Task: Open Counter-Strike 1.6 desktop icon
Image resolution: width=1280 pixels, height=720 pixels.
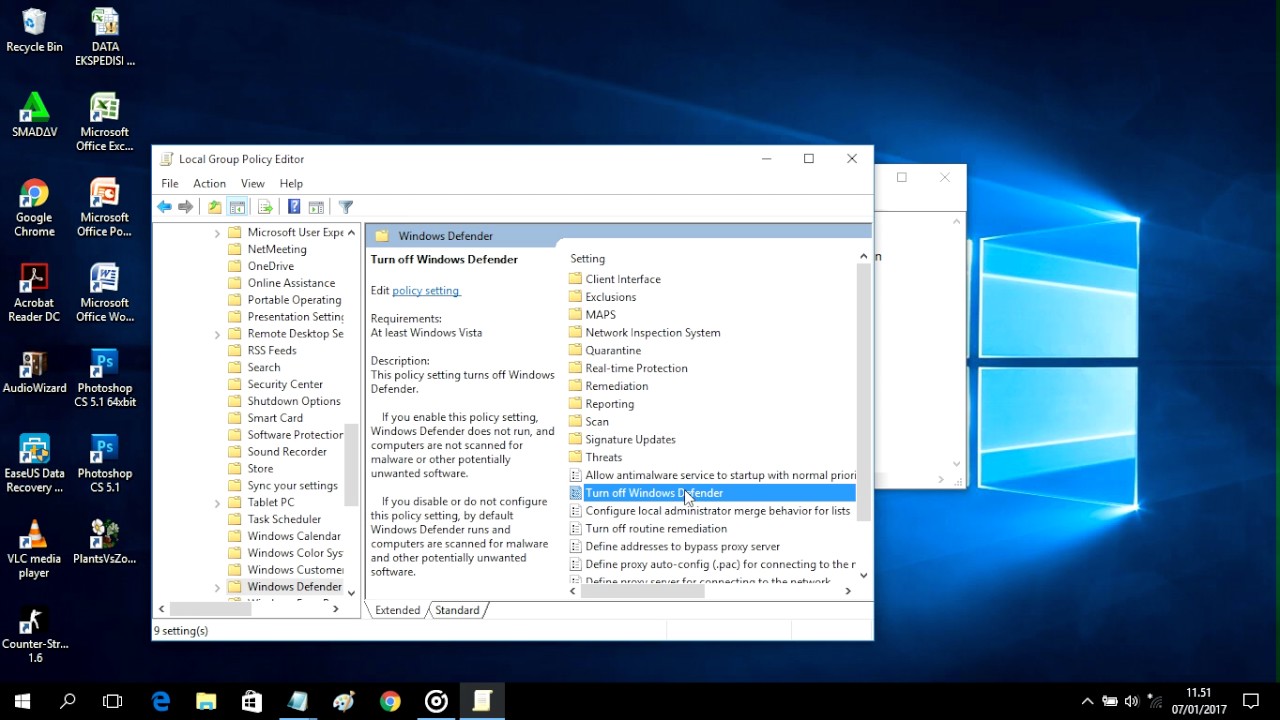Action: (34, 634)
